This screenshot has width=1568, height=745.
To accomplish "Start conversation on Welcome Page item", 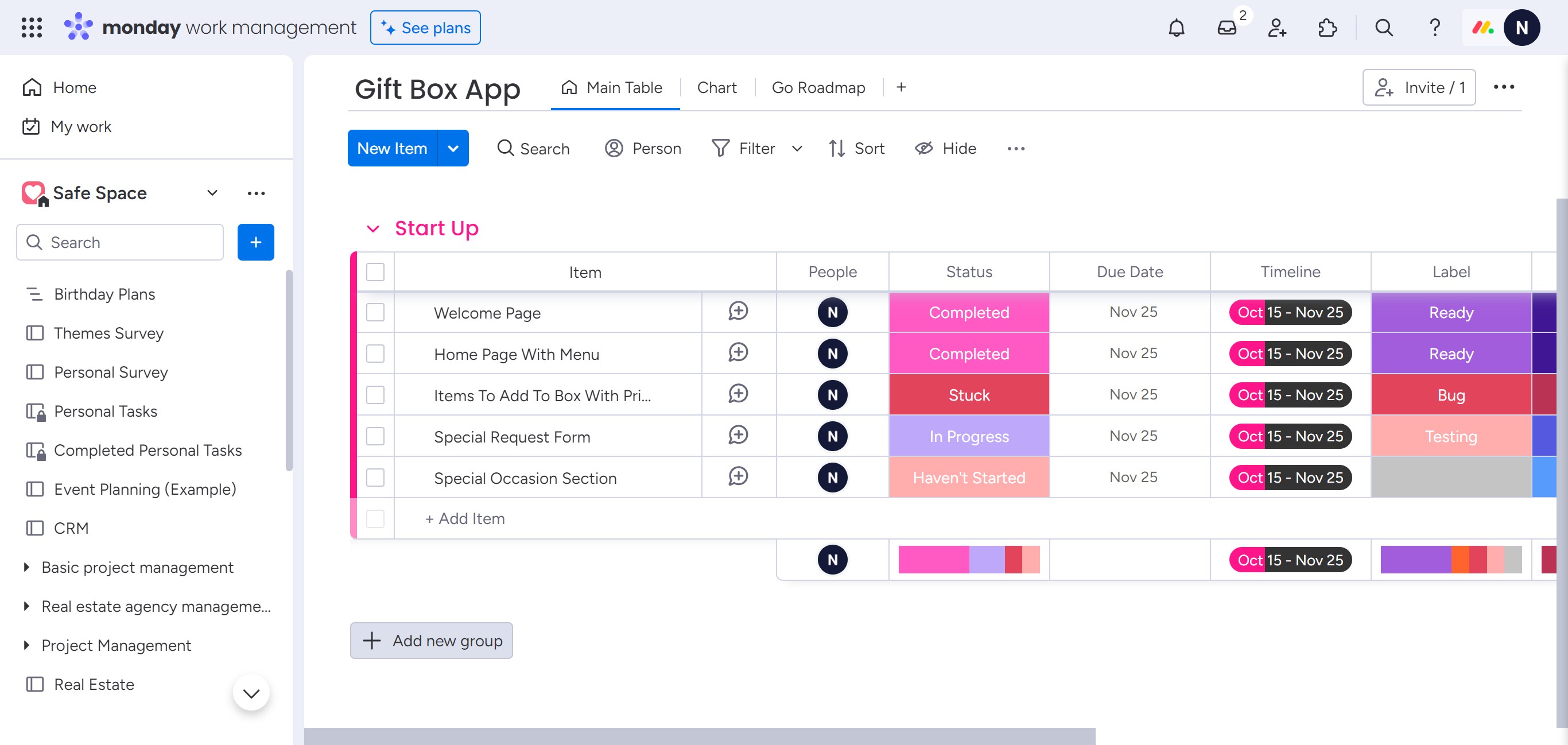I will pos(738,312).
